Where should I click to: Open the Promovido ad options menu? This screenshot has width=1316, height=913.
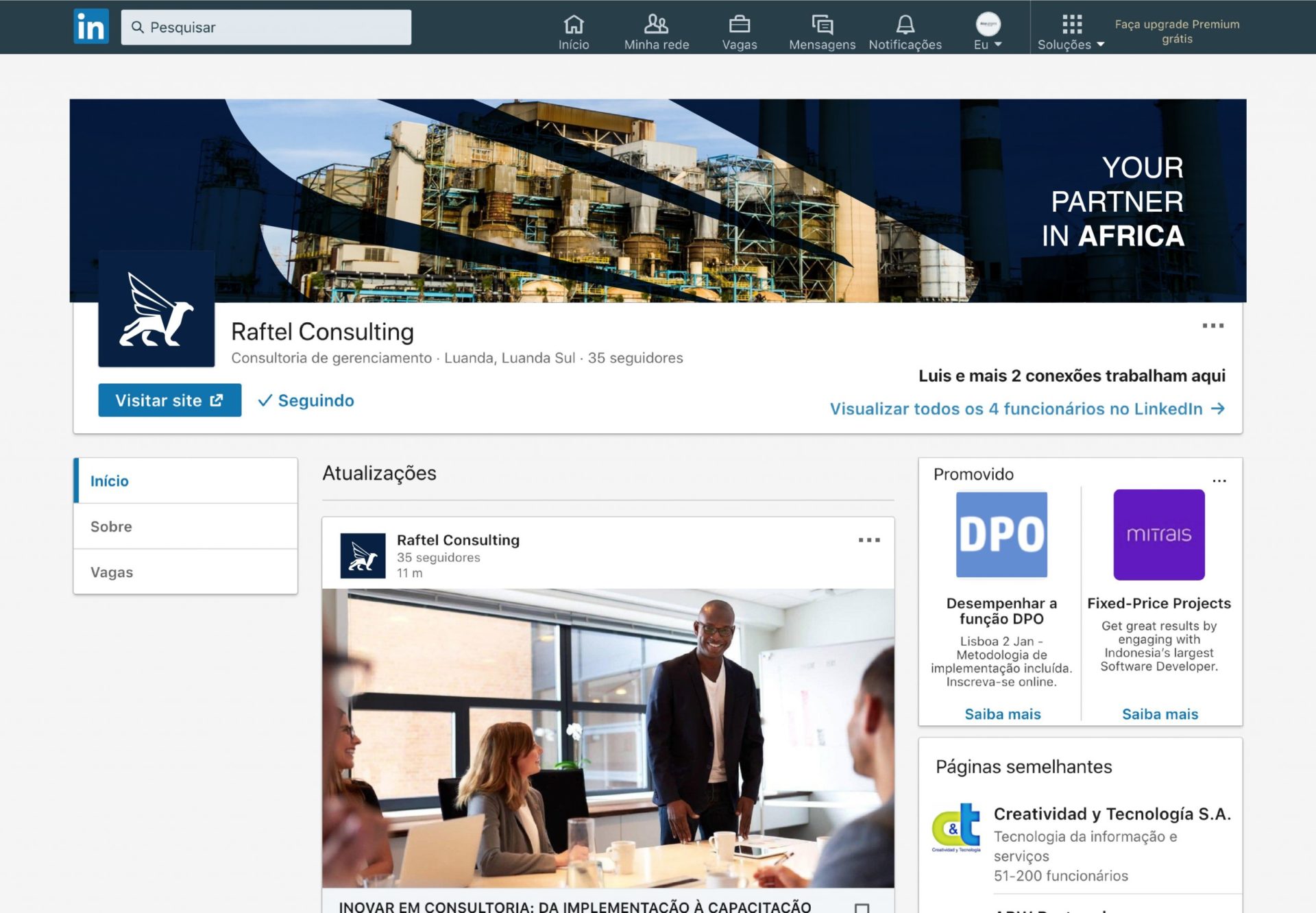click(1219, 480)
